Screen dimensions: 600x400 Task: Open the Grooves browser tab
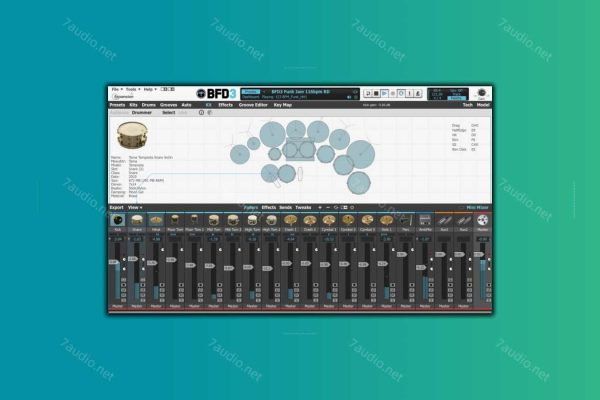[x=168, y=105]
